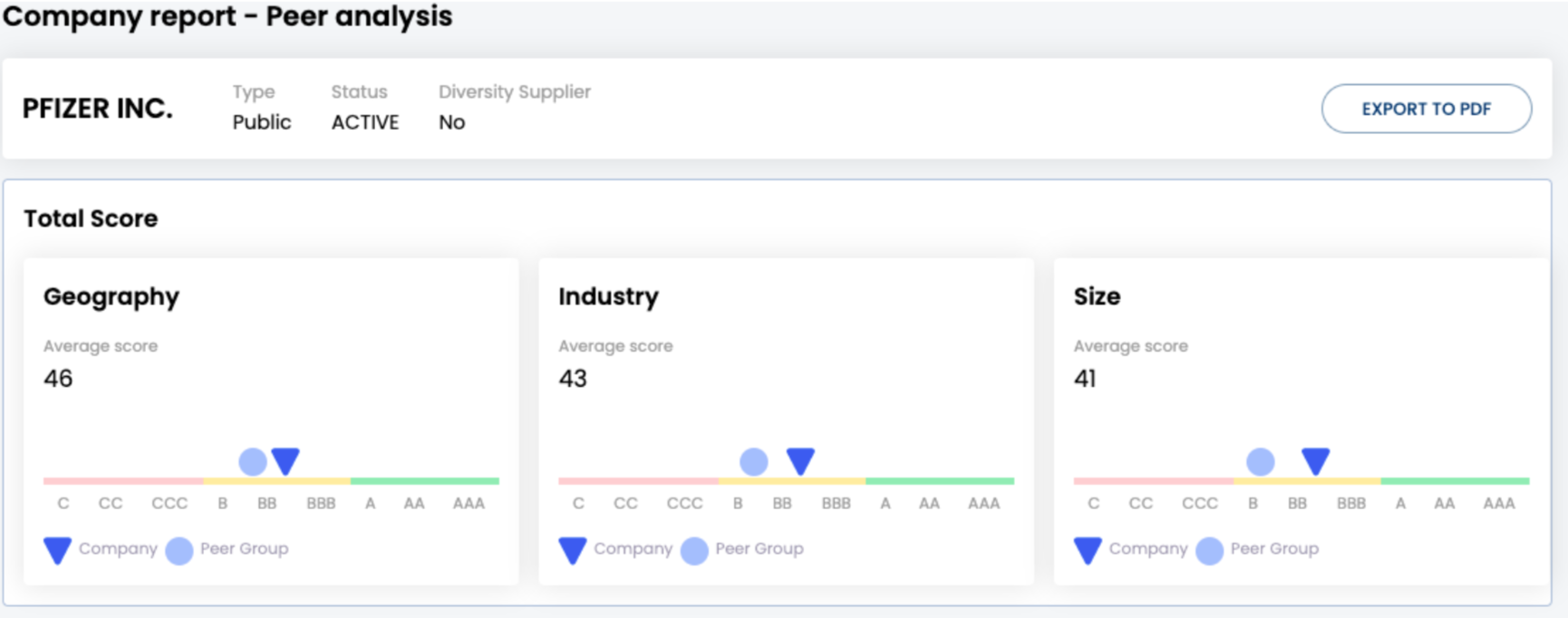Click the Geography card title
Image resolution: width=1568 pixels, height=618 pixels.
click(x=111, y=297)
